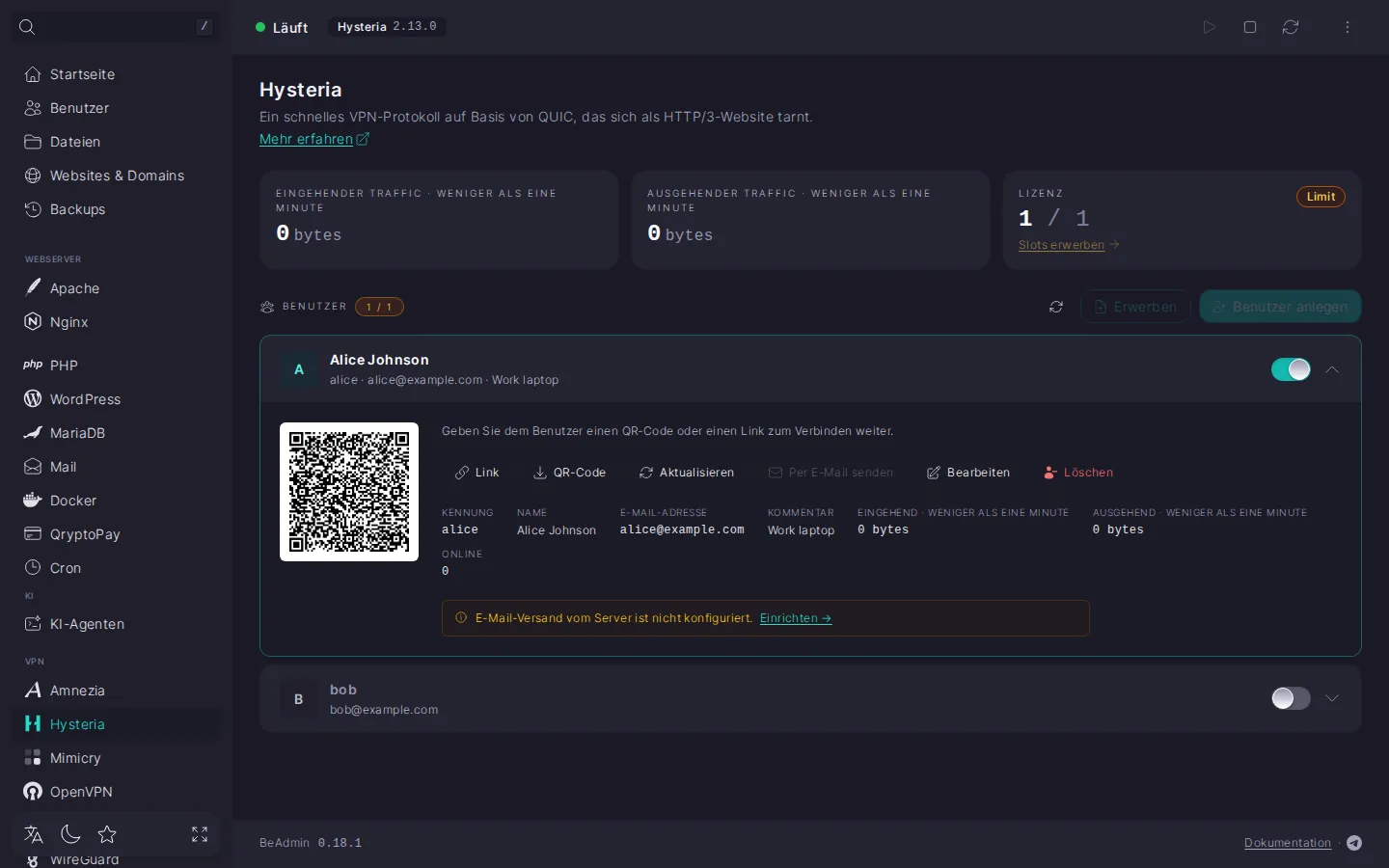The width and height of the screenshot is (1389, 868).
Task: Open Websites & Domains section
Action: (x=116, y=176)
